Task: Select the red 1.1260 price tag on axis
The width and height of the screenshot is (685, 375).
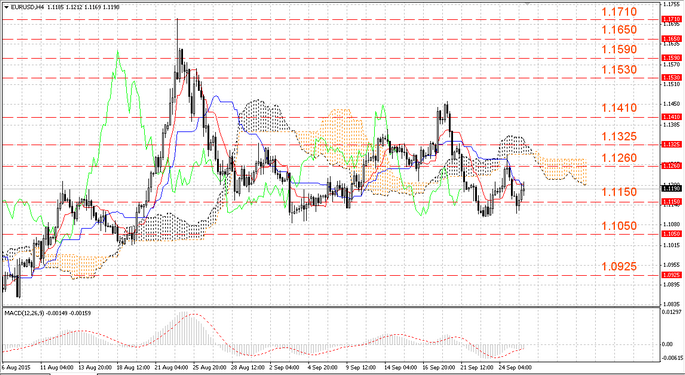Action: [x=671, y=166]
